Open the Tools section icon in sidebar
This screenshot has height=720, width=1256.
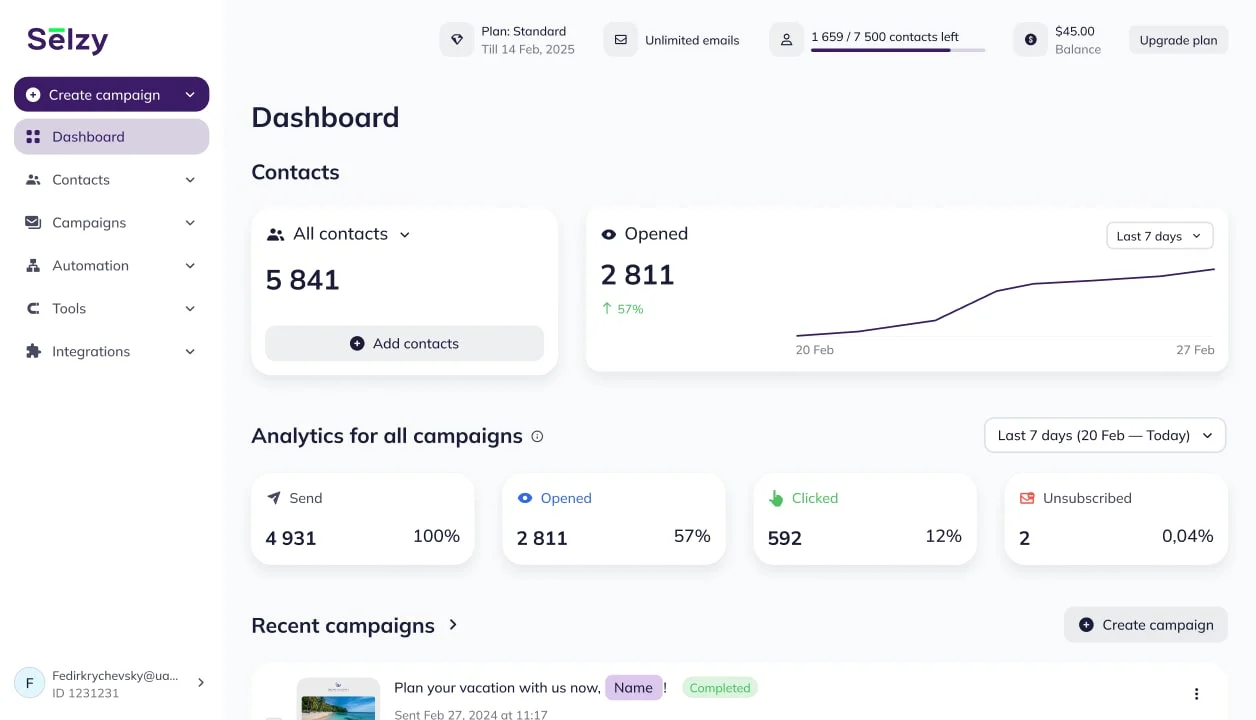pyautogui.click(x=31, y=309)
